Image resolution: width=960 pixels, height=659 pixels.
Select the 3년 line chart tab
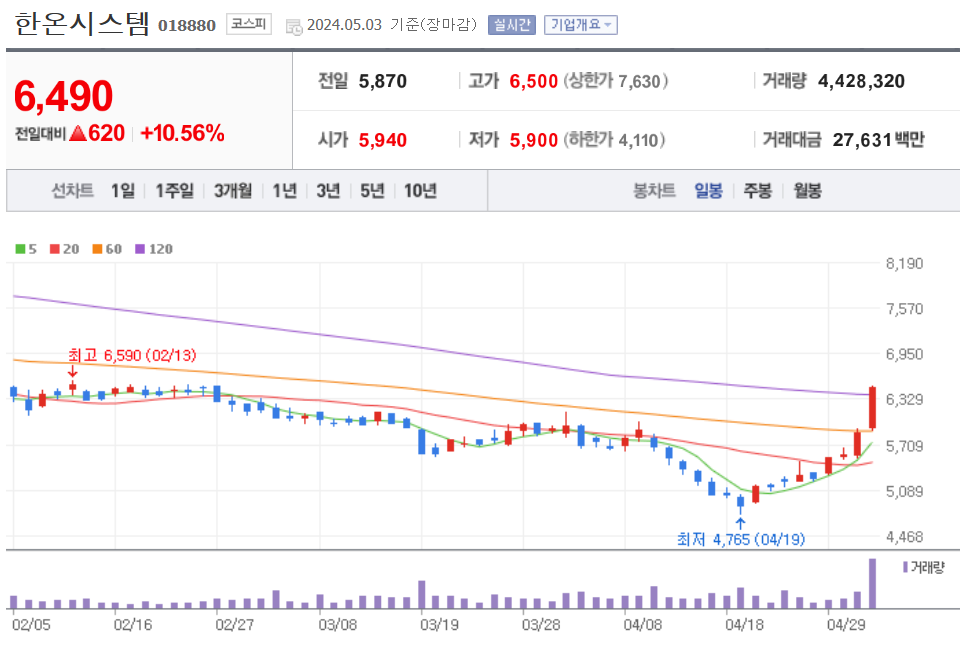click(x=328, y=191)
